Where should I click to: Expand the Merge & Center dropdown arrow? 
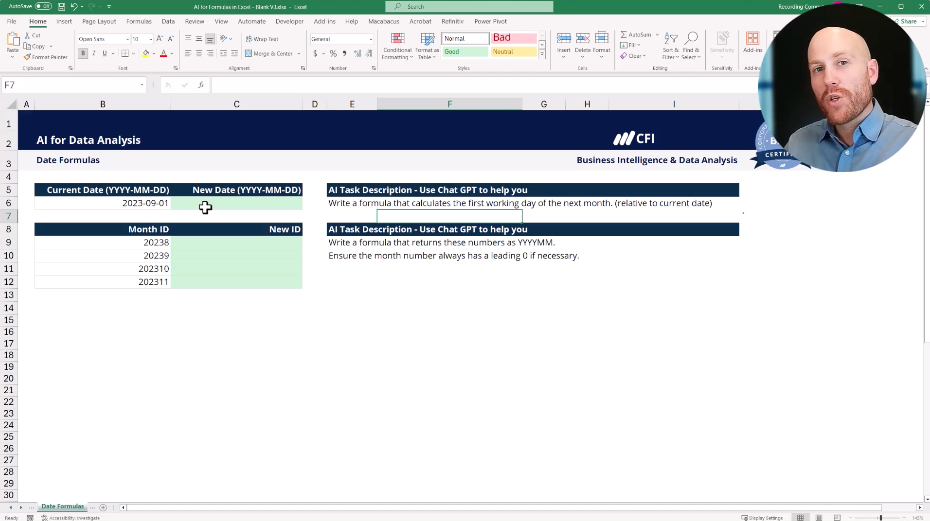pyautogui.click(x=298, y=54)
